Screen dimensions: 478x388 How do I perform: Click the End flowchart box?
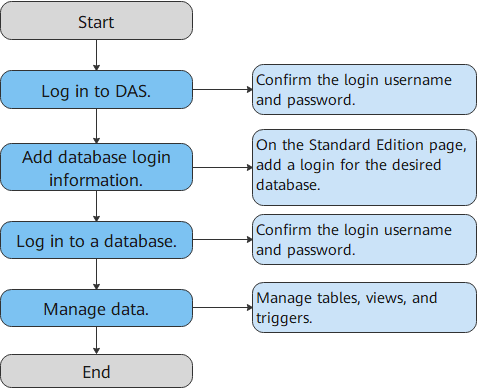tap(96, 371)
